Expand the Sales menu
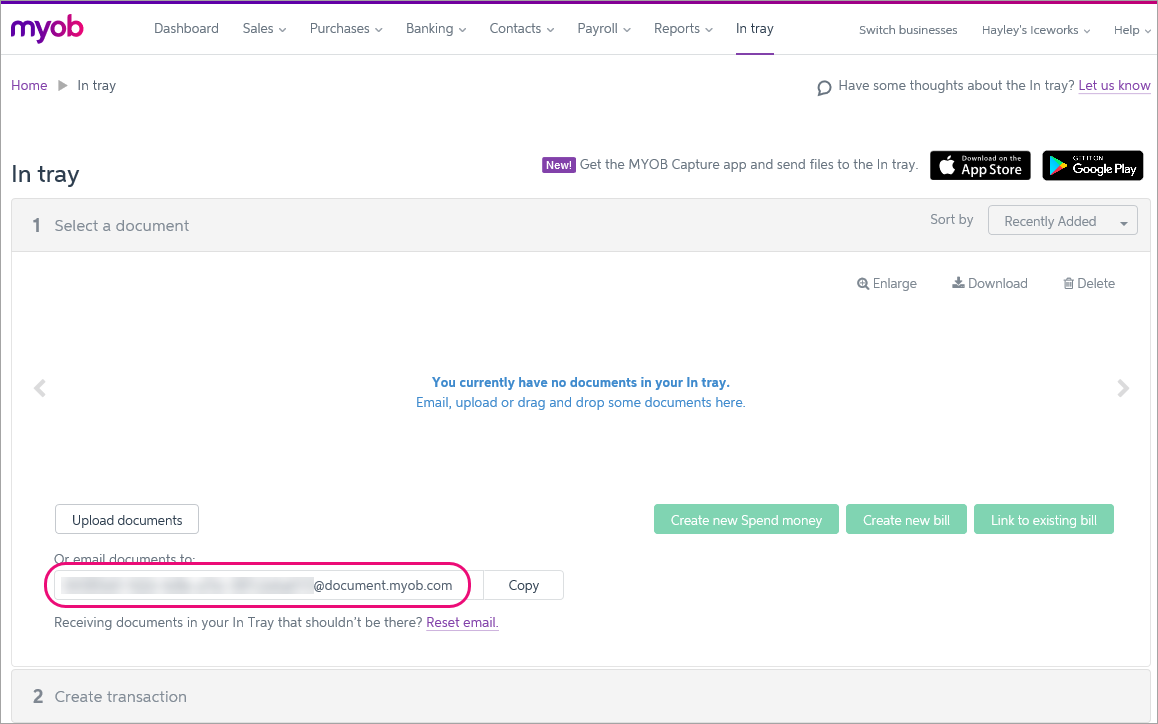Screen dimensions: 1158x724 264,29
